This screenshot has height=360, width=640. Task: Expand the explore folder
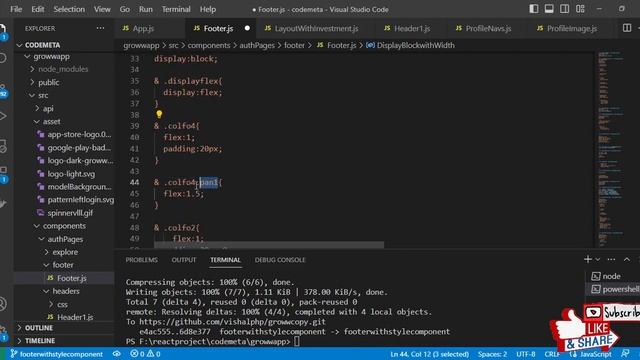click(64, 252)
